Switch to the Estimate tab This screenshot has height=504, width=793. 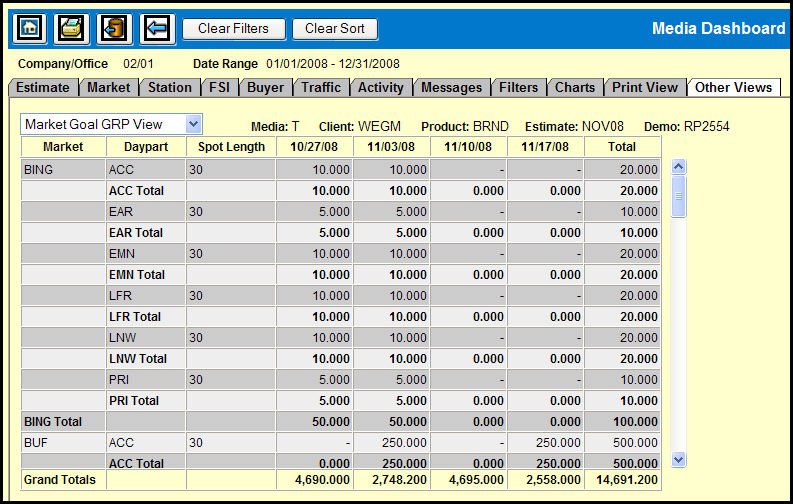pos(43,87)
